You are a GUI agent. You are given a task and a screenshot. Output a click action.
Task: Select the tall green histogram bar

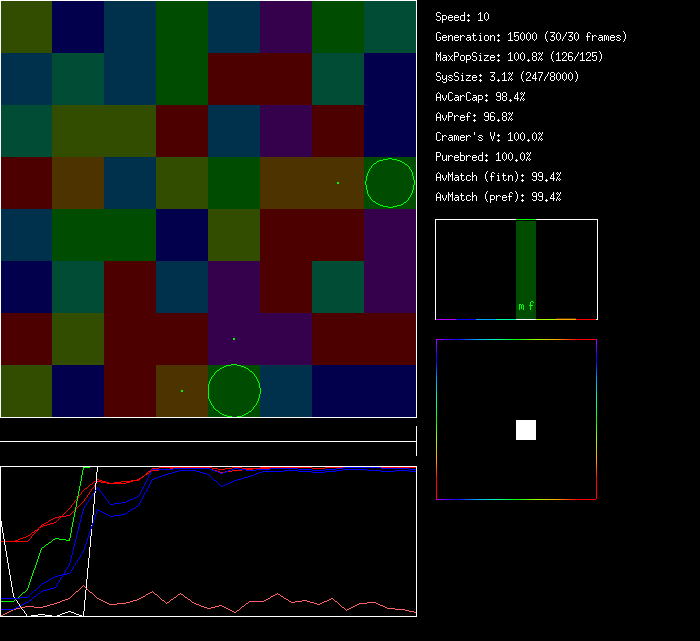pos(526,260)
